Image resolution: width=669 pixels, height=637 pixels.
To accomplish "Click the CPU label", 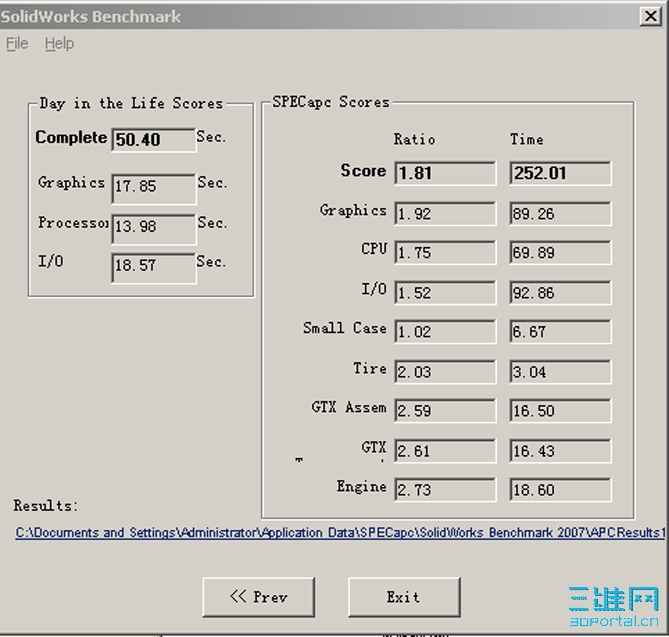I will pos(374,248).
